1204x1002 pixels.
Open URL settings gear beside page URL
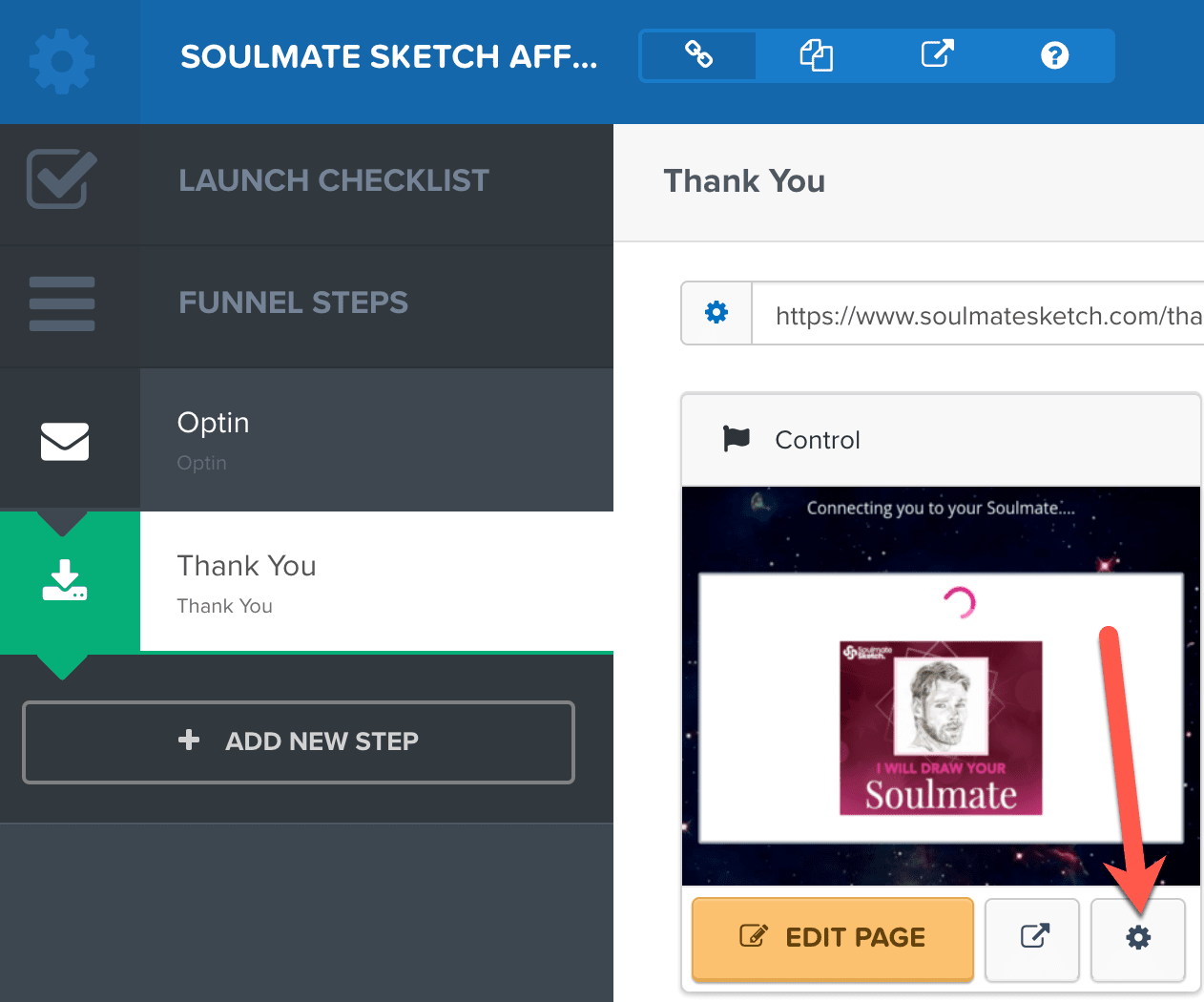point(716,313)
